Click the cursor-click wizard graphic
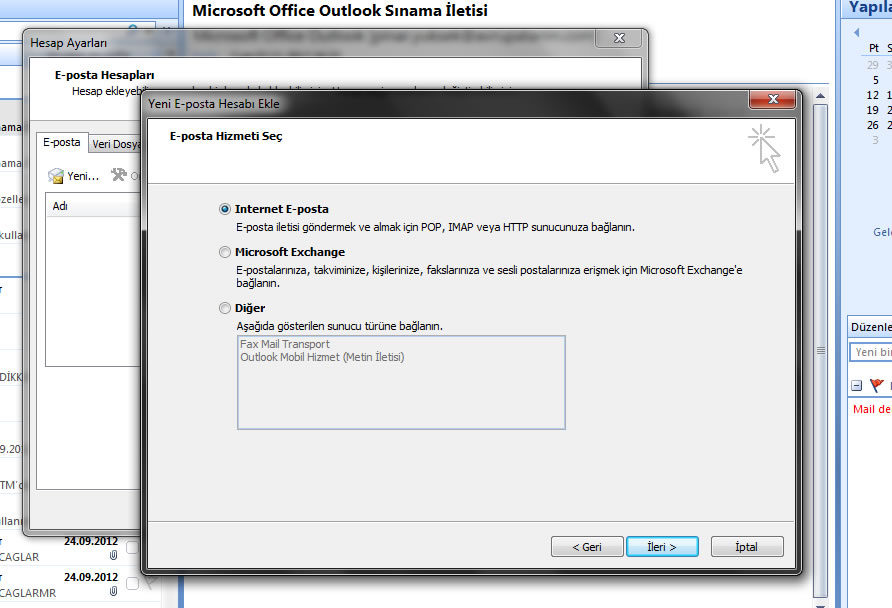The height and width of the screenshot is (608, 892). (765, 148)
